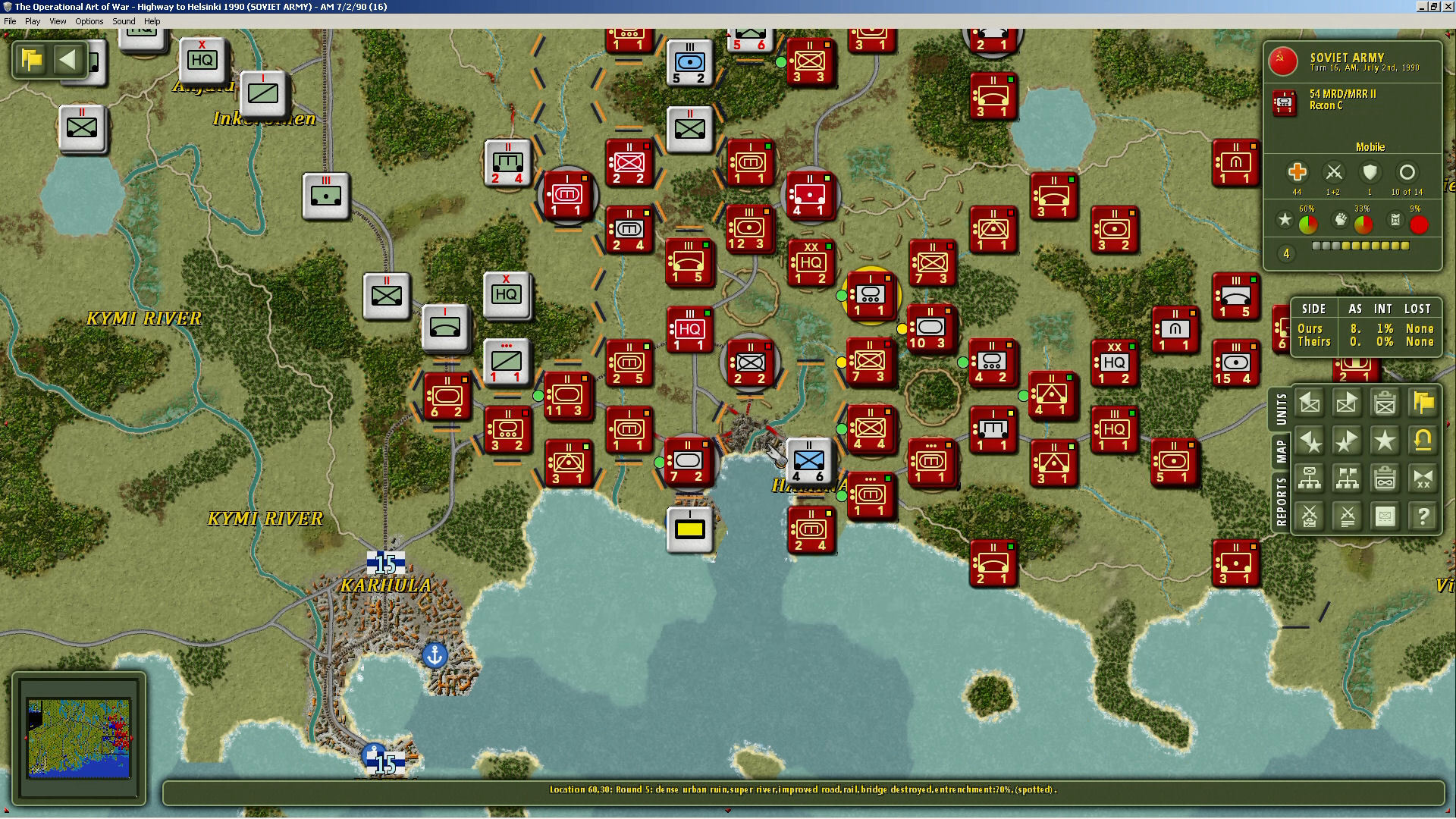Open the crossed-swords combat planner clipboard

point(1310,516)
